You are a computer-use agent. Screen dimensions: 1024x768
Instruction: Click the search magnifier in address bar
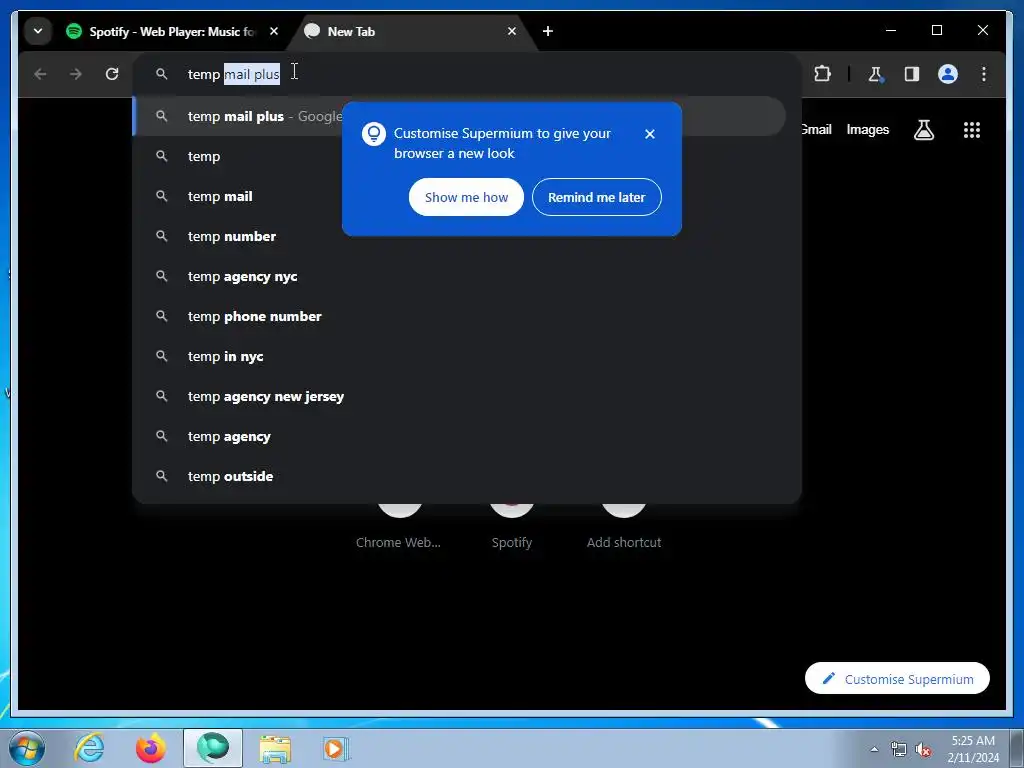point(161,74)
